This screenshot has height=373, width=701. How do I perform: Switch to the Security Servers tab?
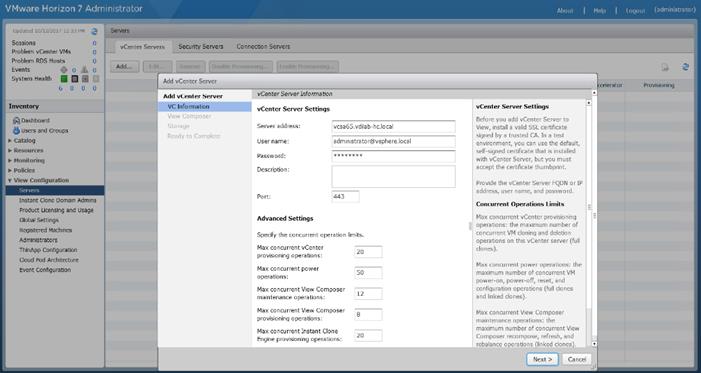201,47
